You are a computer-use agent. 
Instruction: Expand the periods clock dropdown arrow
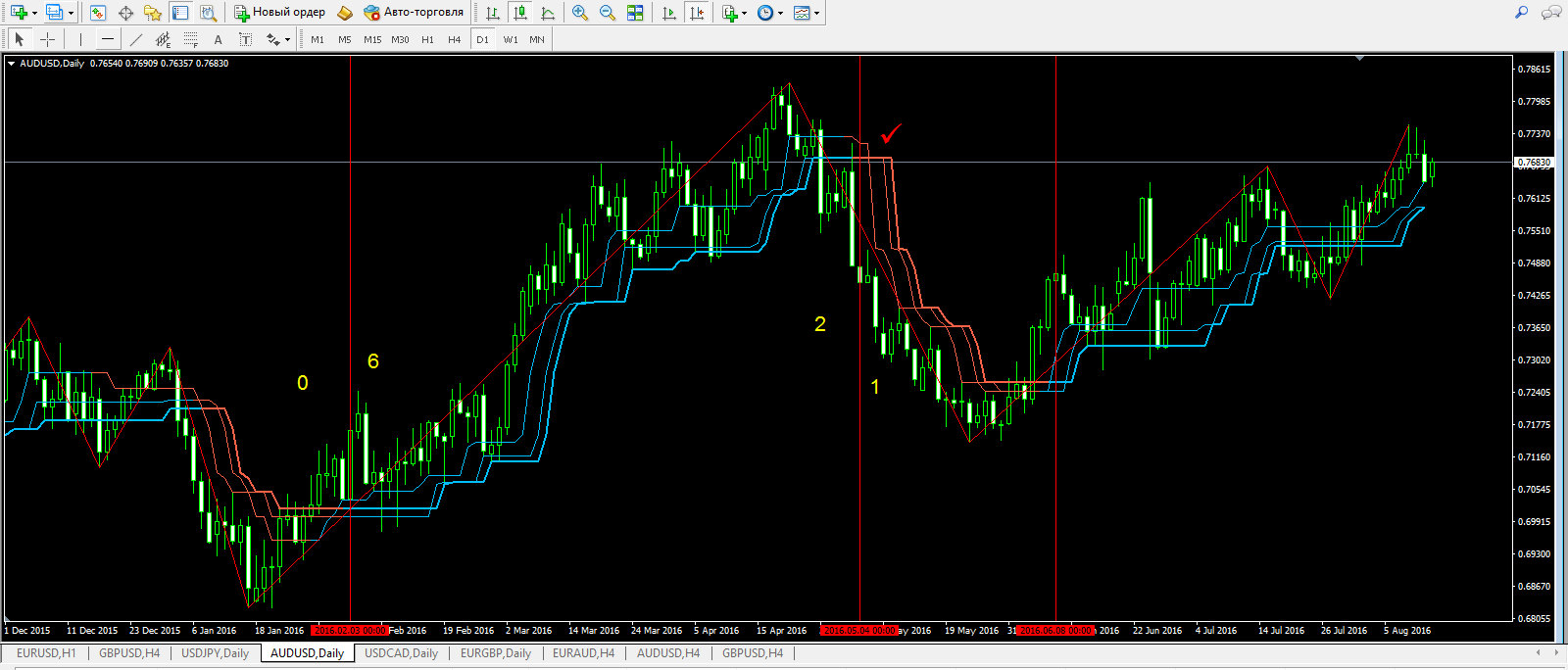point(781,13)
